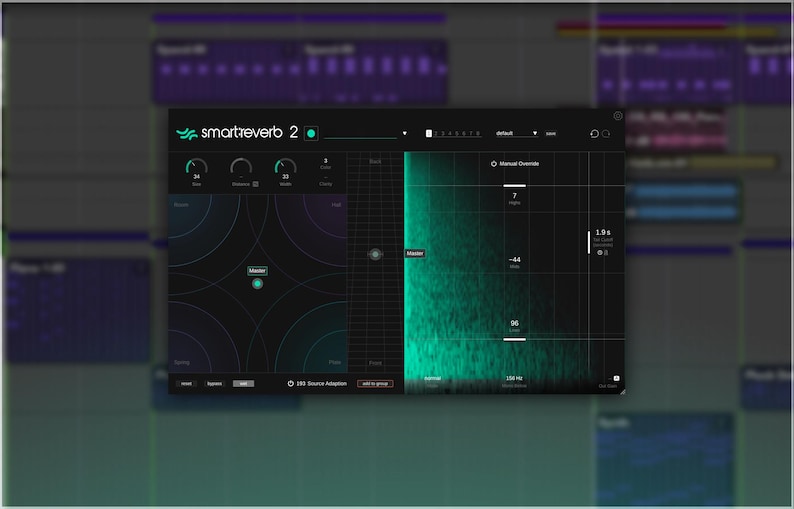Open the profile dropdown arrow
794x509 pixels.
[405, 133]
